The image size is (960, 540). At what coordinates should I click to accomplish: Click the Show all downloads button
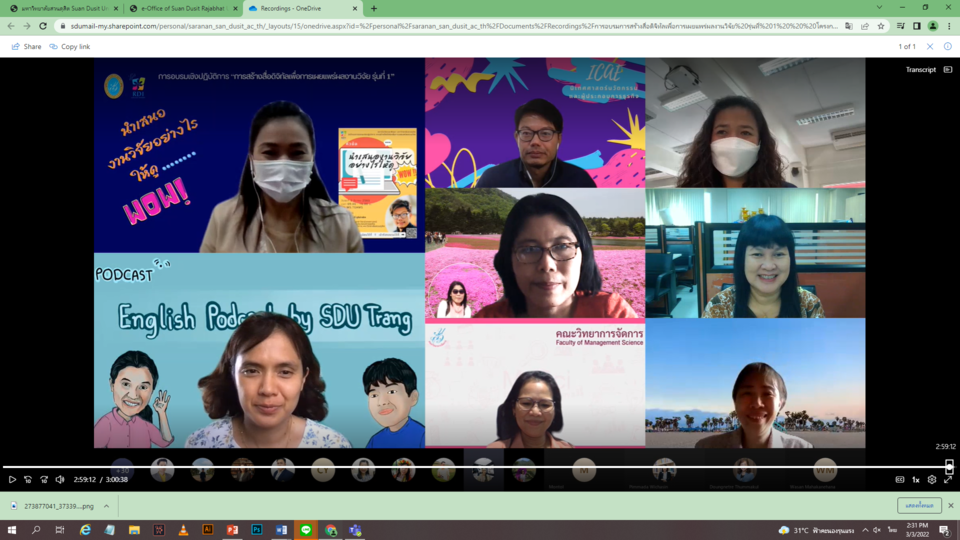click(x=919, y=506)
